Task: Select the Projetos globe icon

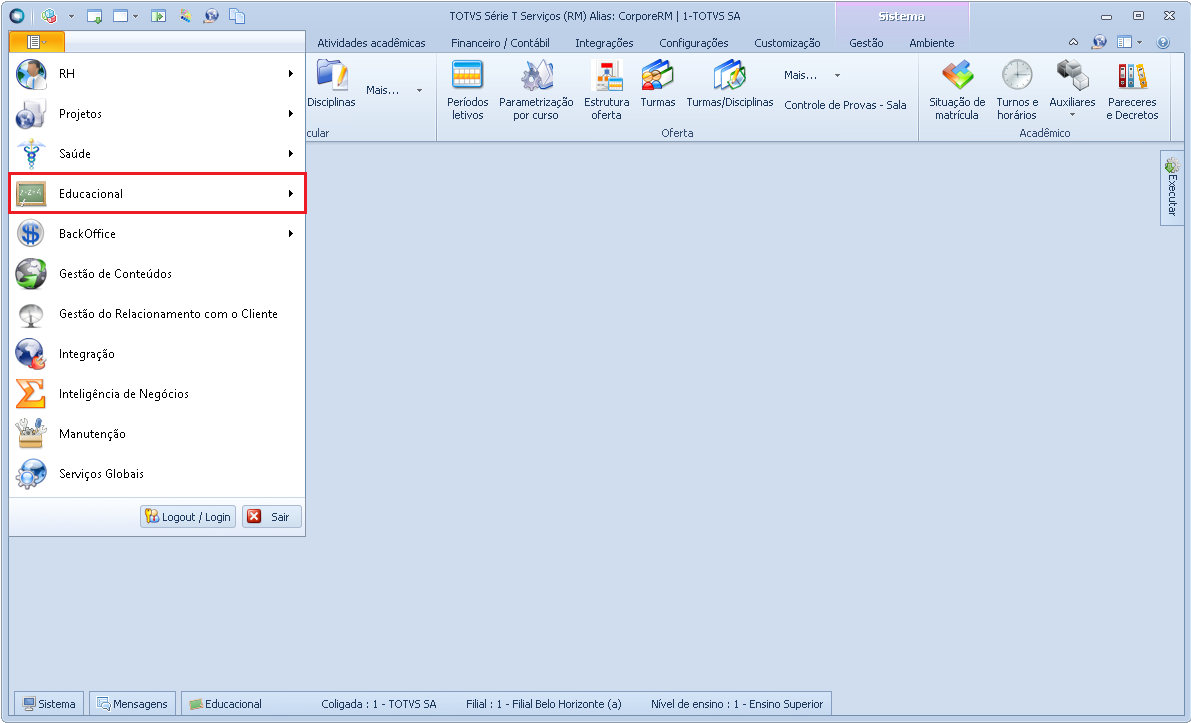Action: pos(31,114)
